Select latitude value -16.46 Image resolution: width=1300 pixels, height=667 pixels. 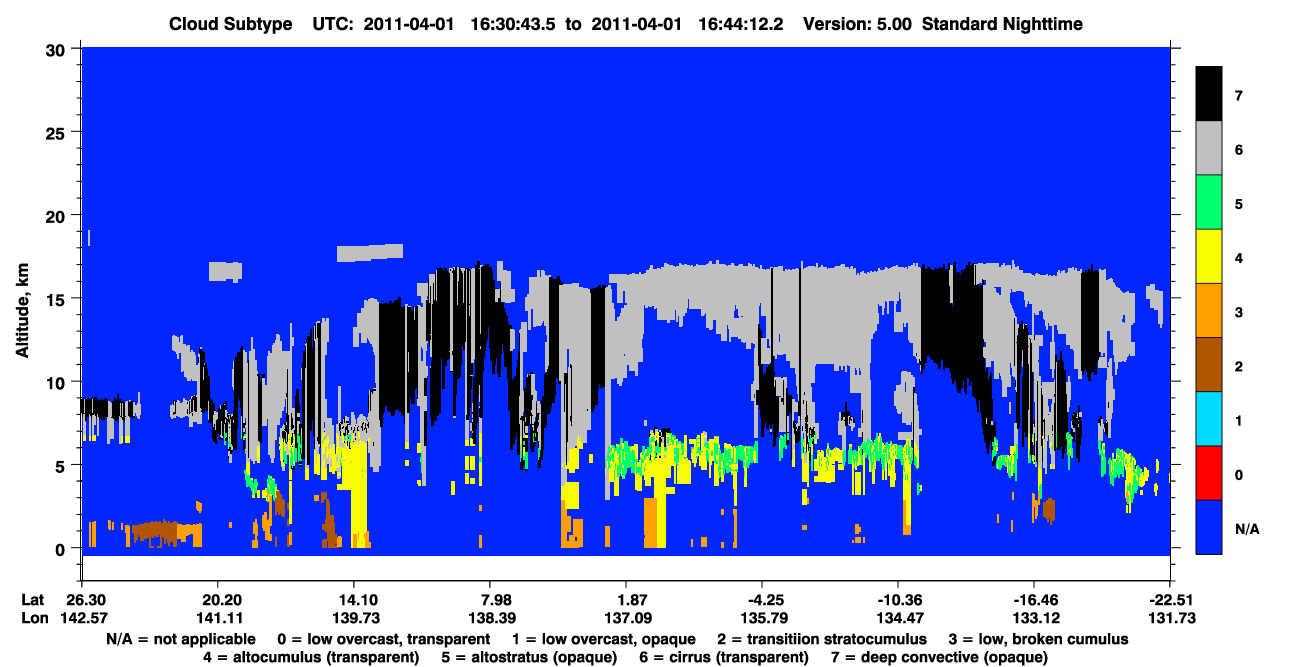point(1034,600)
